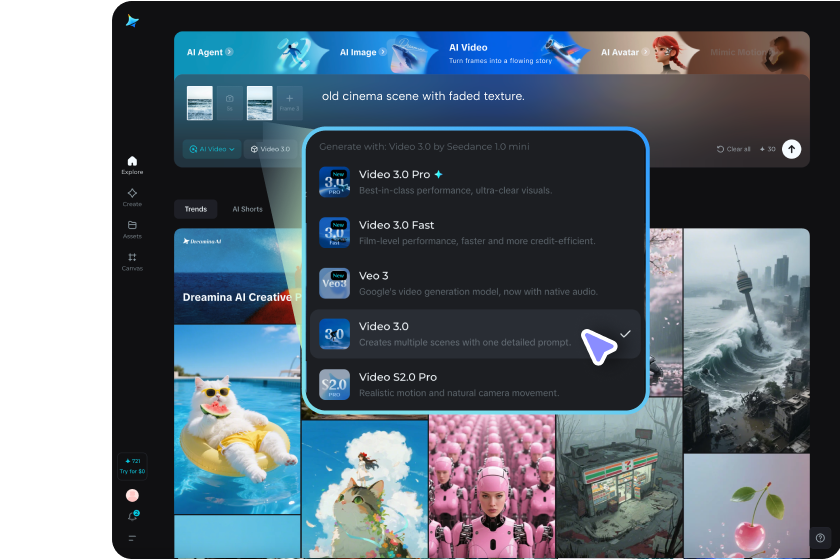This screenshot has height=560, width=840.
Task: Open the giant wave city tower image
Action: tap(747, 341)
